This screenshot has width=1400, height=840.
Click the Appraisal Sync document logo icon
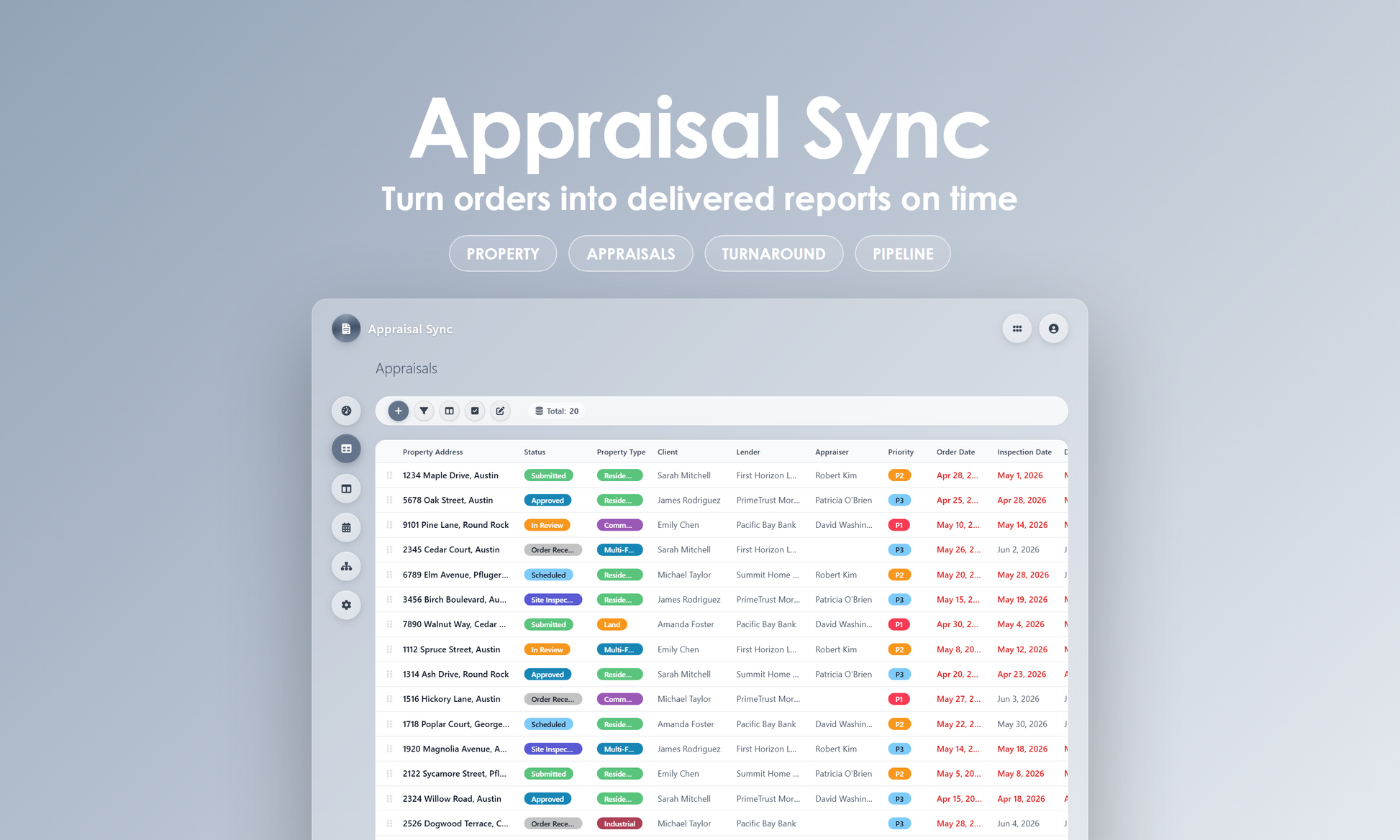click(x=346, y=329)
